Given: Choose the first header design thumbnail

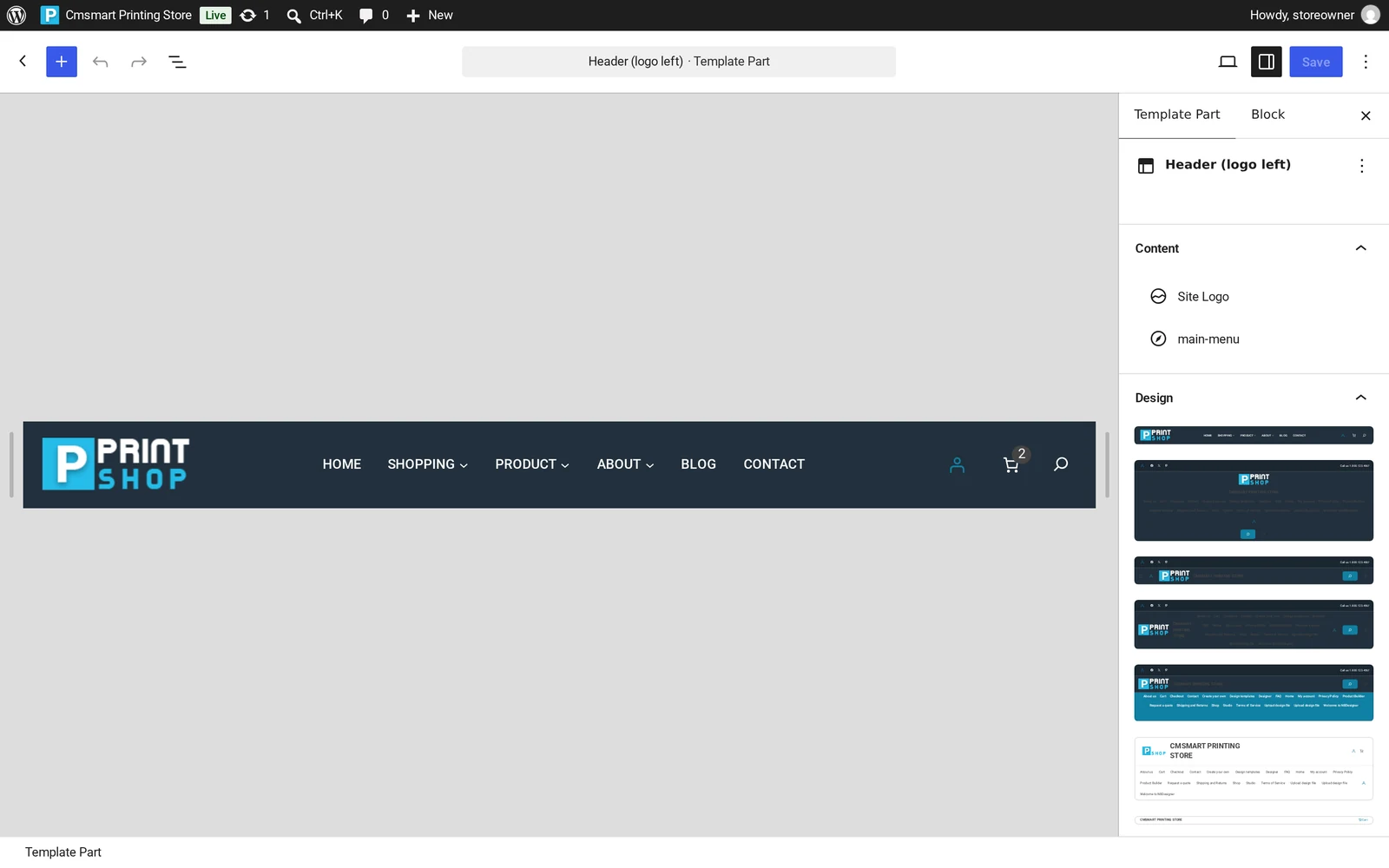Looking at the screenshot, I should [x=1254, y=435].
